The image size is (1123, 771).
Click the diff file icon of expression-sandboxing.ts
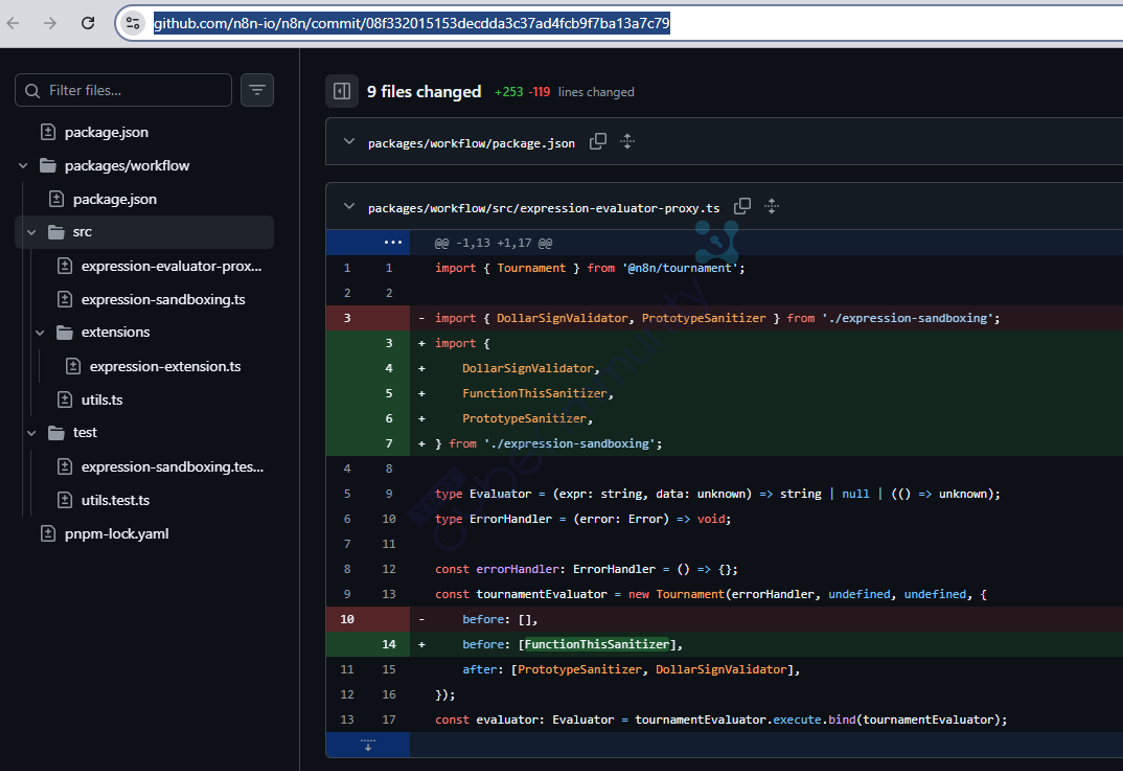[x=64, y=299]
